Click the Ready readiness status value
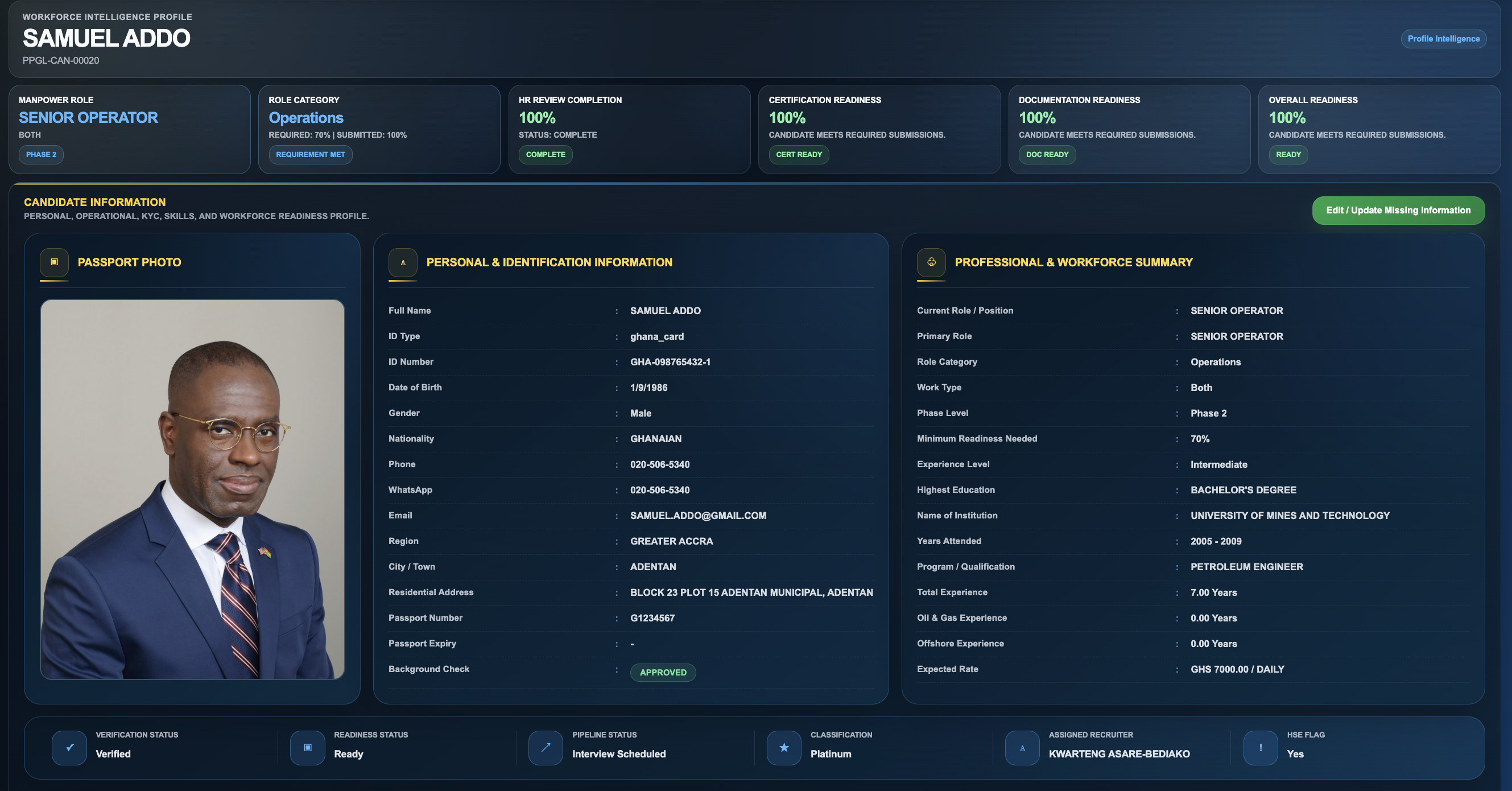Viewport: 1512px width, 791px height. pyautogui.click(x=348, y=754)
